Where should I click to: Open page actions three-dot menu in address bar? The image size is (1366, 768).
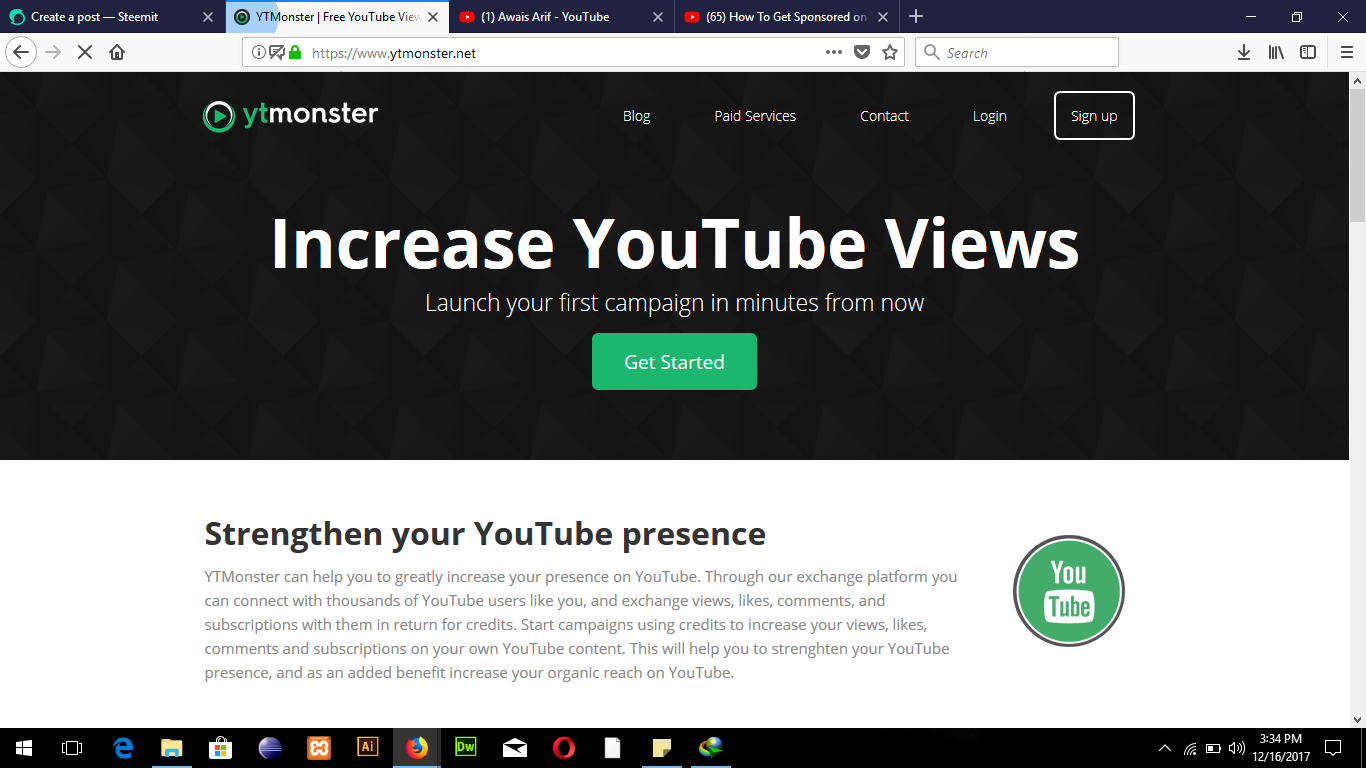point(834,52)
